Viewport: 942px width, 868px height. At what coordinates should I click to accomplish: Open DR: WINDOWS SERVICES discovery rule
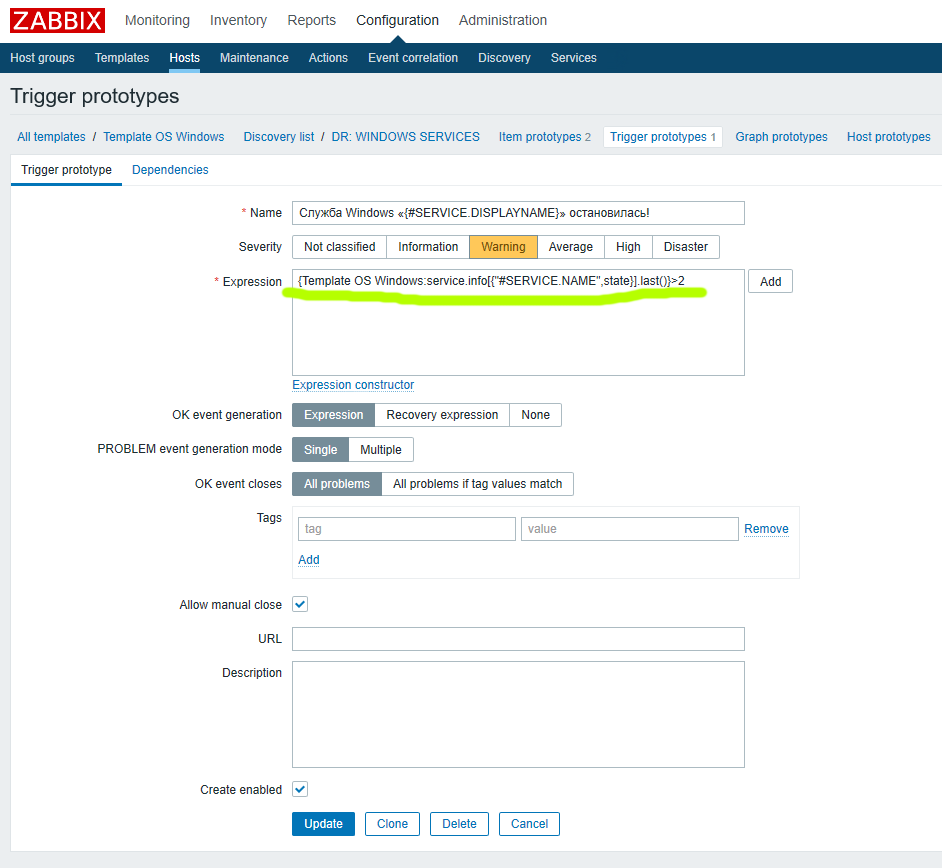coord(406,137)
